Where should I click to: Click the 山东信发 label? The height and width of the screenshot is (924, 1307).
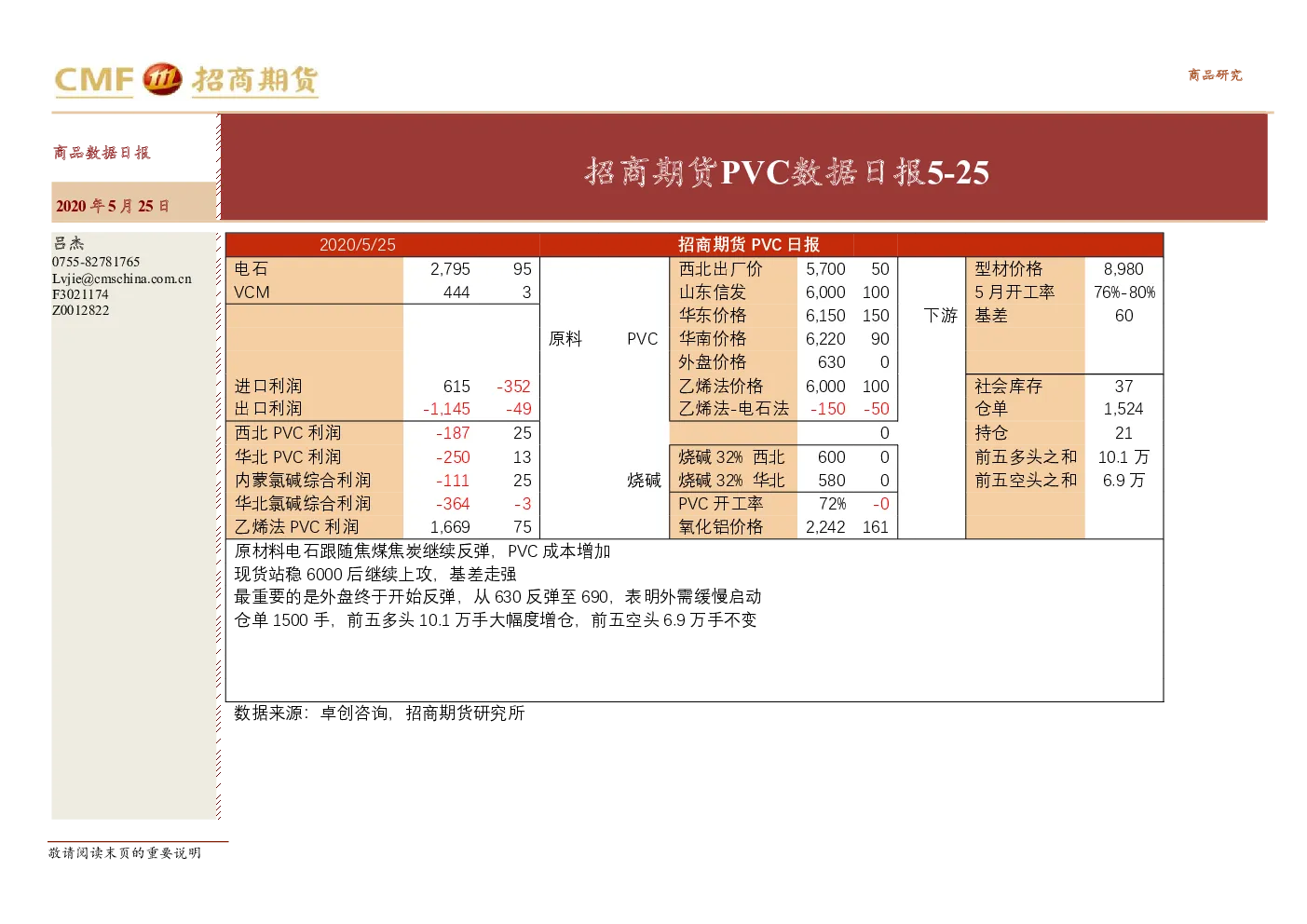[x=713, y=292]
